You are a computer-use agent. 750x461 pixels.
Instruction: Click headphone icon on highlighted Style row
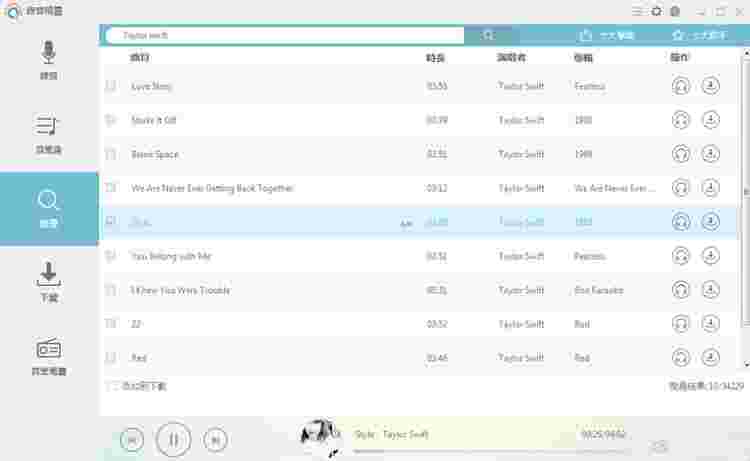(681, 222)
